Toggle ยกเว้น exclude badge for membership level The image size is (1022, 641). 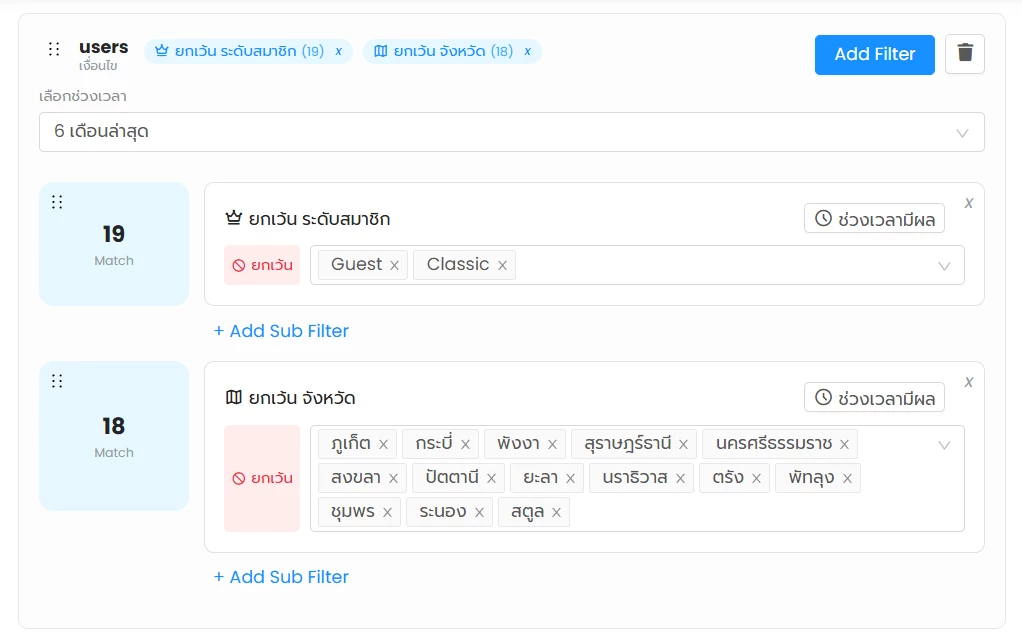coord(262,265)
